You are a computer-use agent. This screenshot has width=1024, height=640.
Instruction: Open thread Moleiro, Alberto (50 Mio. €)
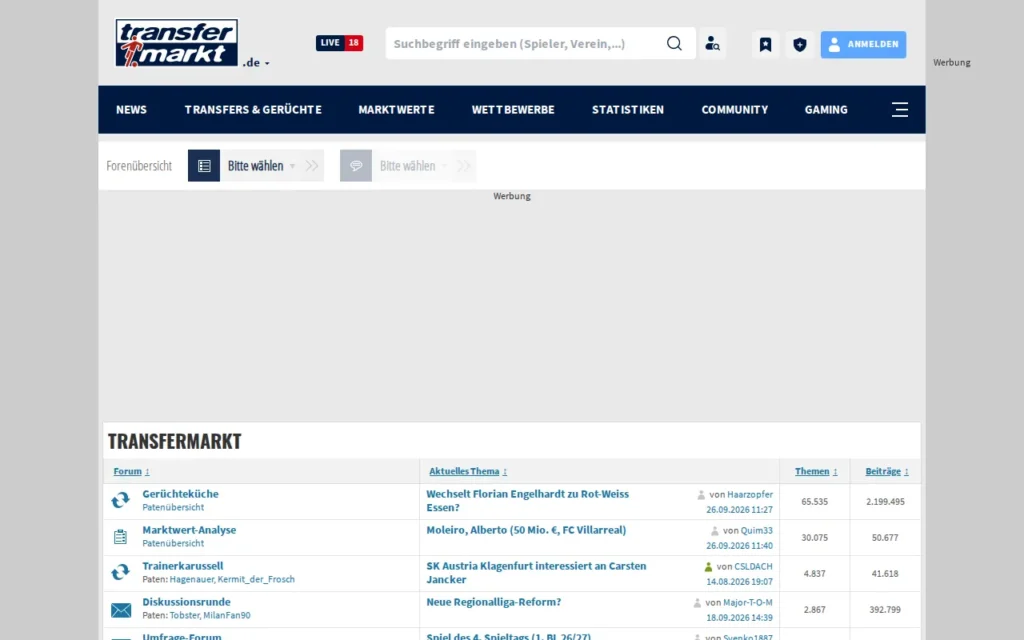tap(526, 530)
